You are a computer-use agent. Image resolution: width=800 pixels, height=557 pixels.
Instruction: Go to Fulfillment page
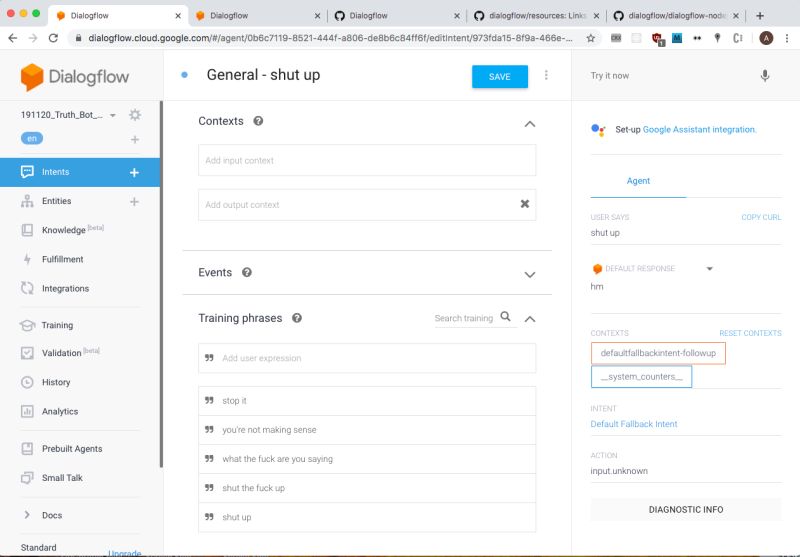coord(62,259)
